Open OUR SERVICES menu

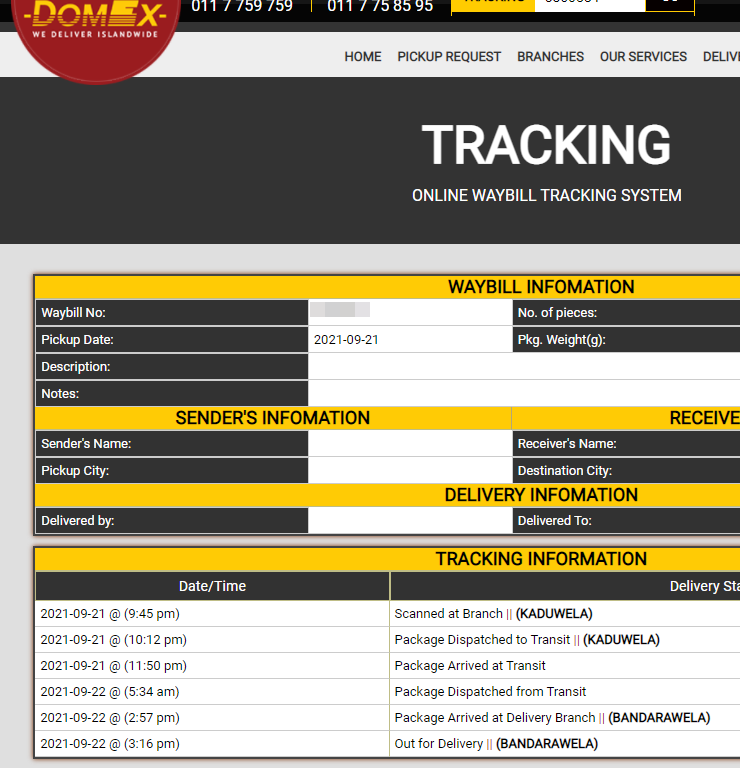point(643,57)
